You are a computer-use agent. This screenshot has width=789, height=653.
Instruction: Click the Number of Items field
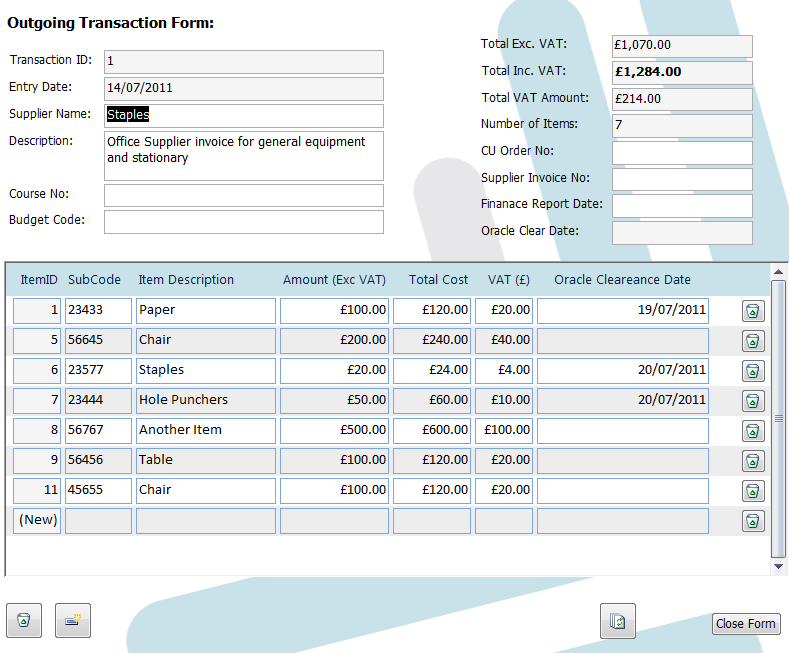click(x=682, y=125)
